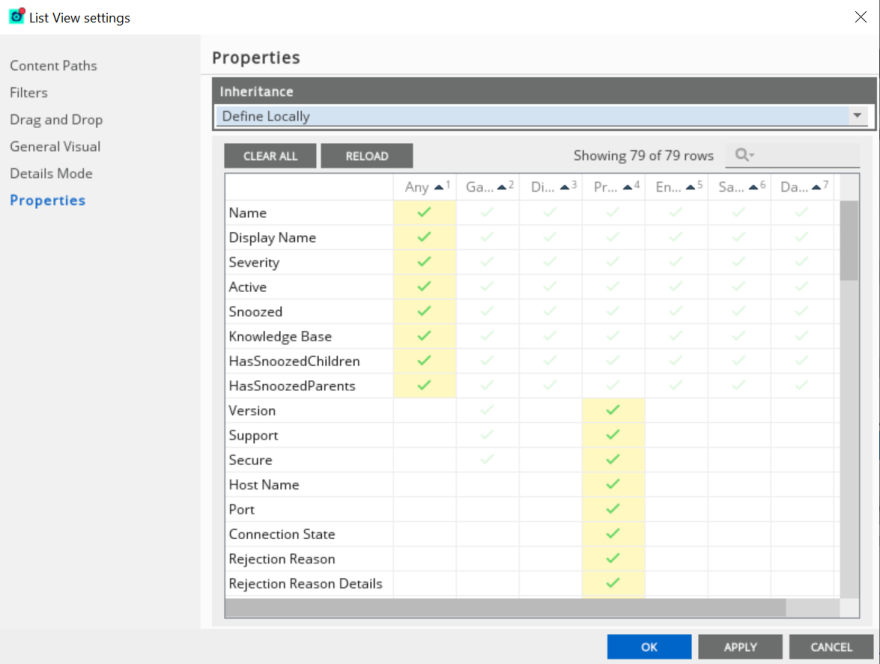Click sort arrow on Sa... column header
This screenshot has width=880, height=664.
pyautogui.click(x=754, y=187)
